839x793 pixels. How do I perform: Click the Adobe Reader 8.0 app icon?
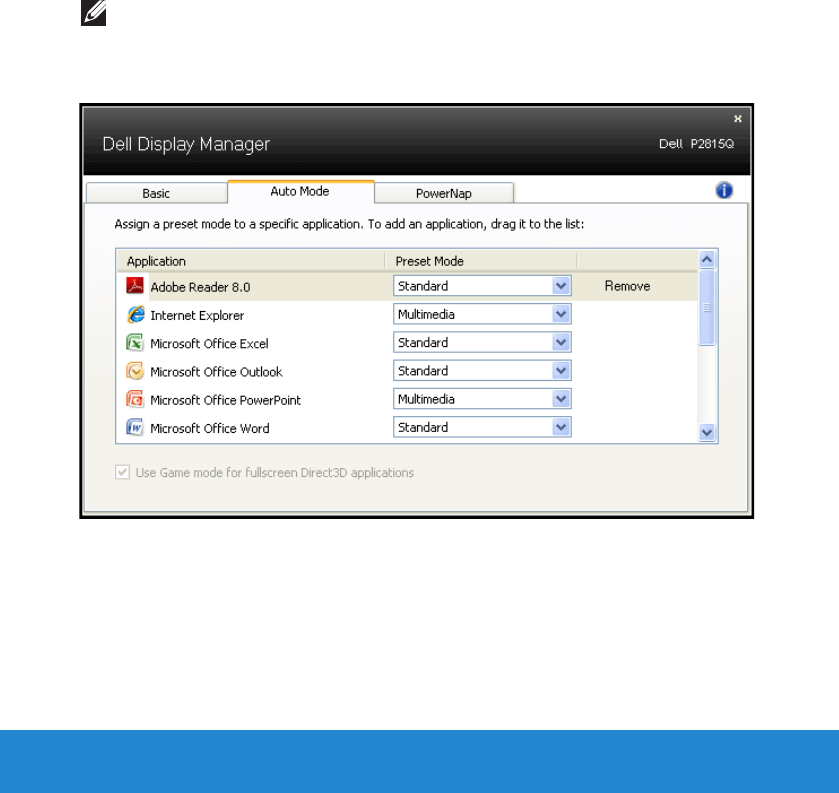(135, 286)
